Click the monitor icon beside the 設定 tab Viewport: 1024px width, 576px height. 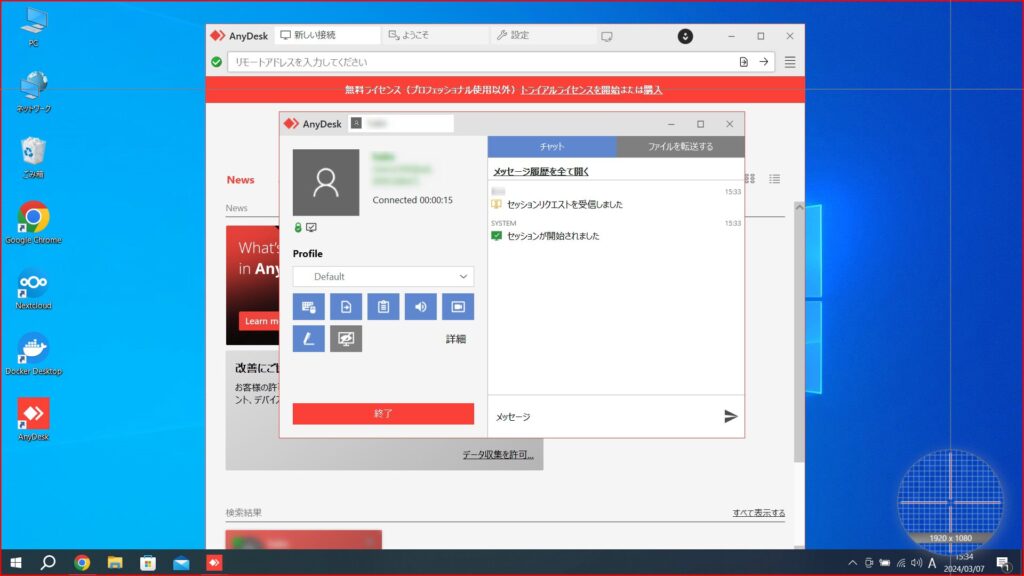[607, 37]
